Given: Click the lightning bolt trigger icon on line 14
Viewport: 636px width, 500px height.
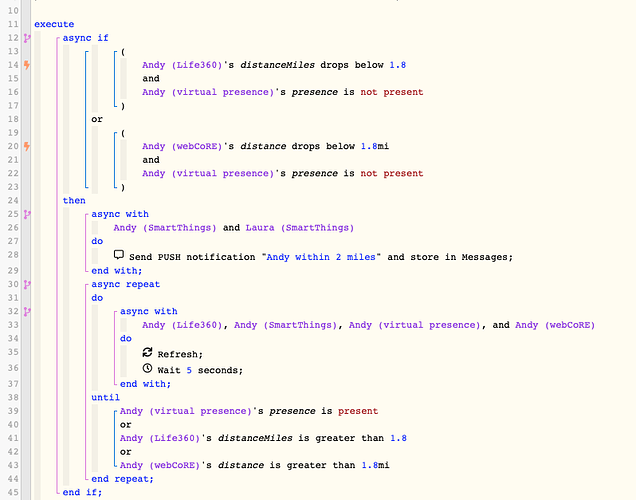Looking at the screenshot, I should [27, 65].
